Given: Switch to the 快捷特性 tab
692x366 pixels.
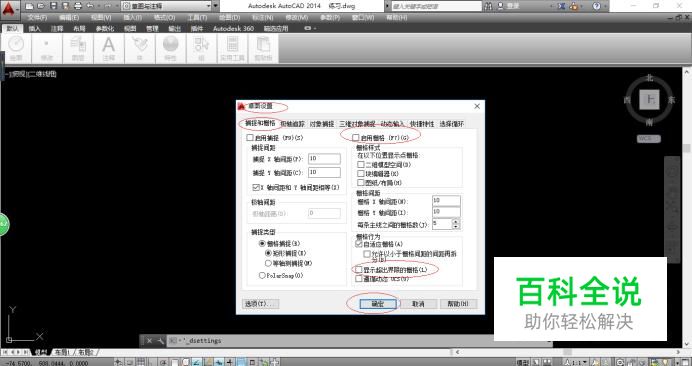Looking at the screenshot, I should coord(422,124).
